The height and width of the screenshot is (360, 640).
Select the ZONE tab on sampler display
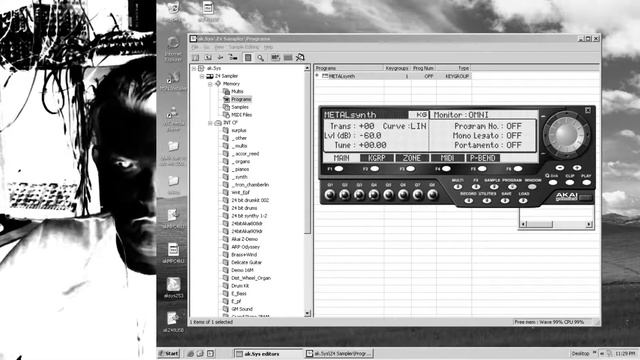click(x=412, y=158)
